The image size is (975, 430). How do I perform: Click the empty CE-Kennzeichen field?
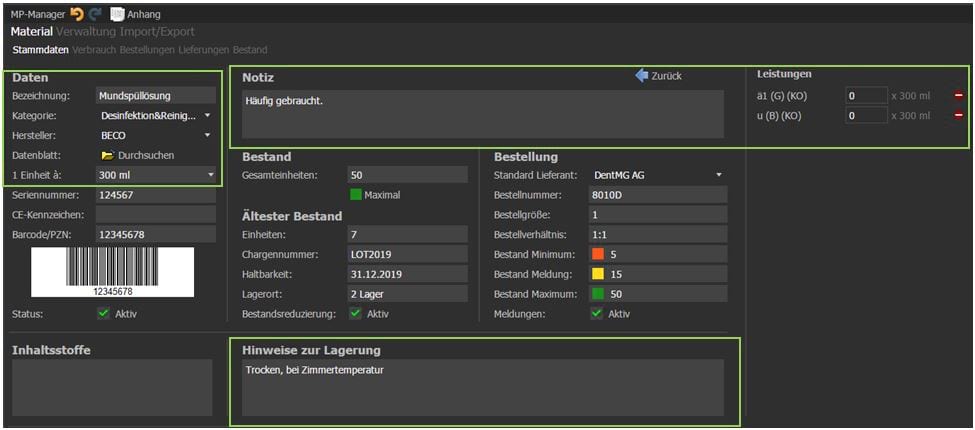(x=155, y=214)
